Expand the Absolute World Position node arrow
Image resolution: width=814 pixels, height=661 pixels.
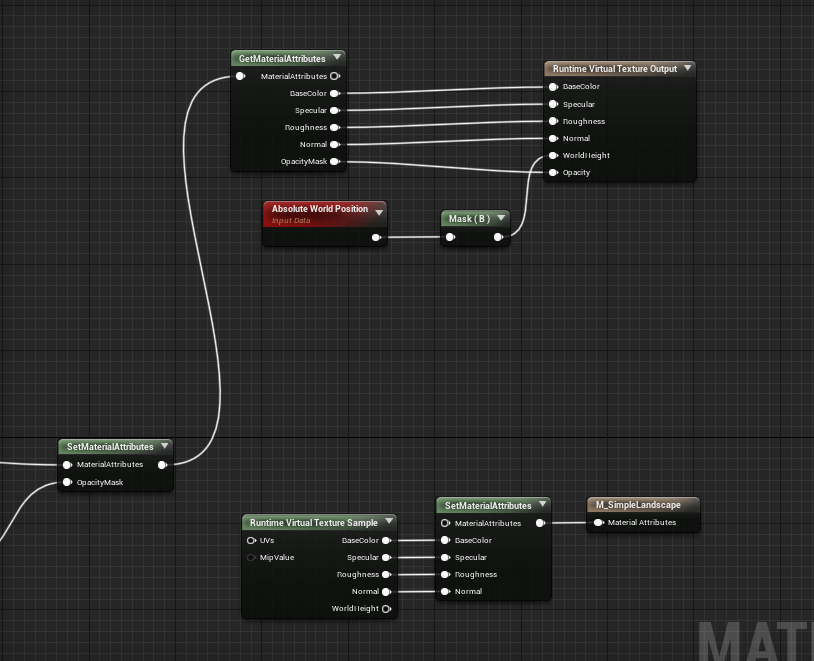(379, 212)
